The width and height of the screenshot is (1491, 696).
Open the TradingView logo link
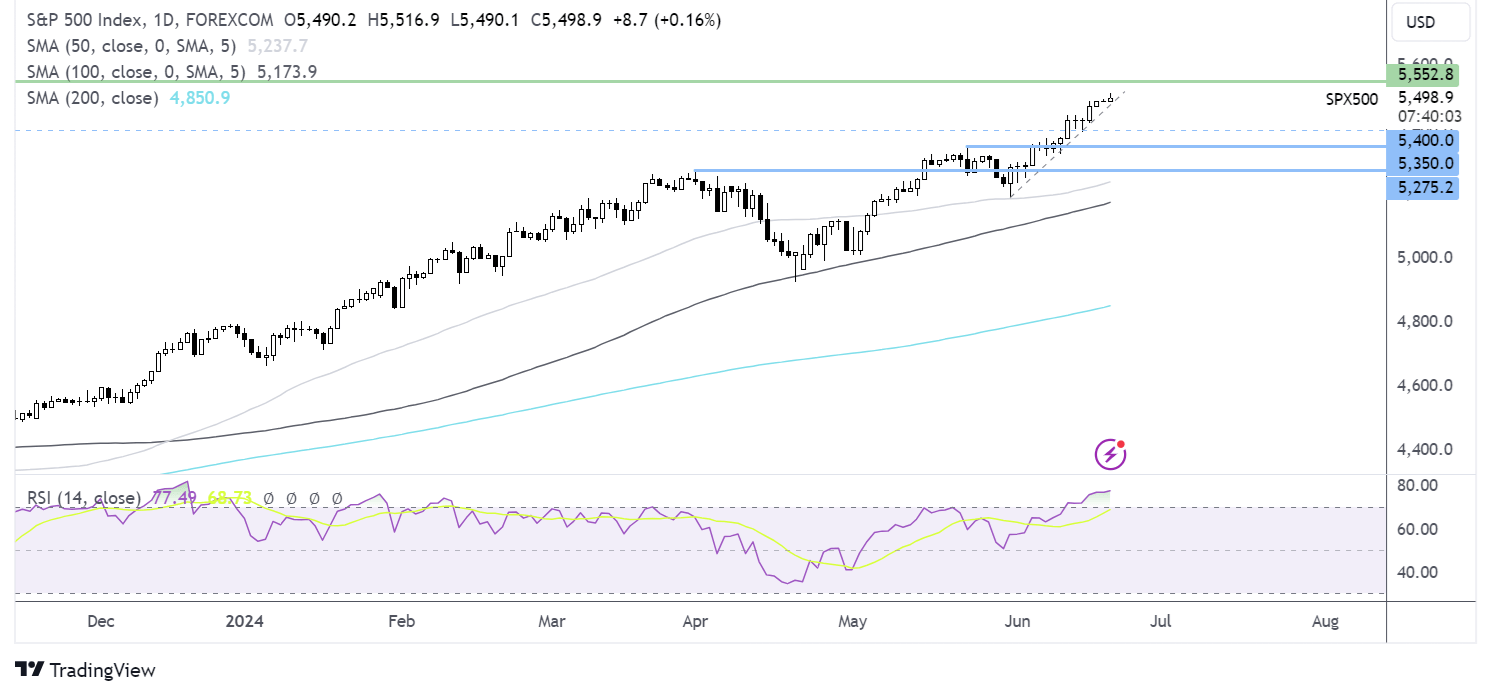click(85, 670)
